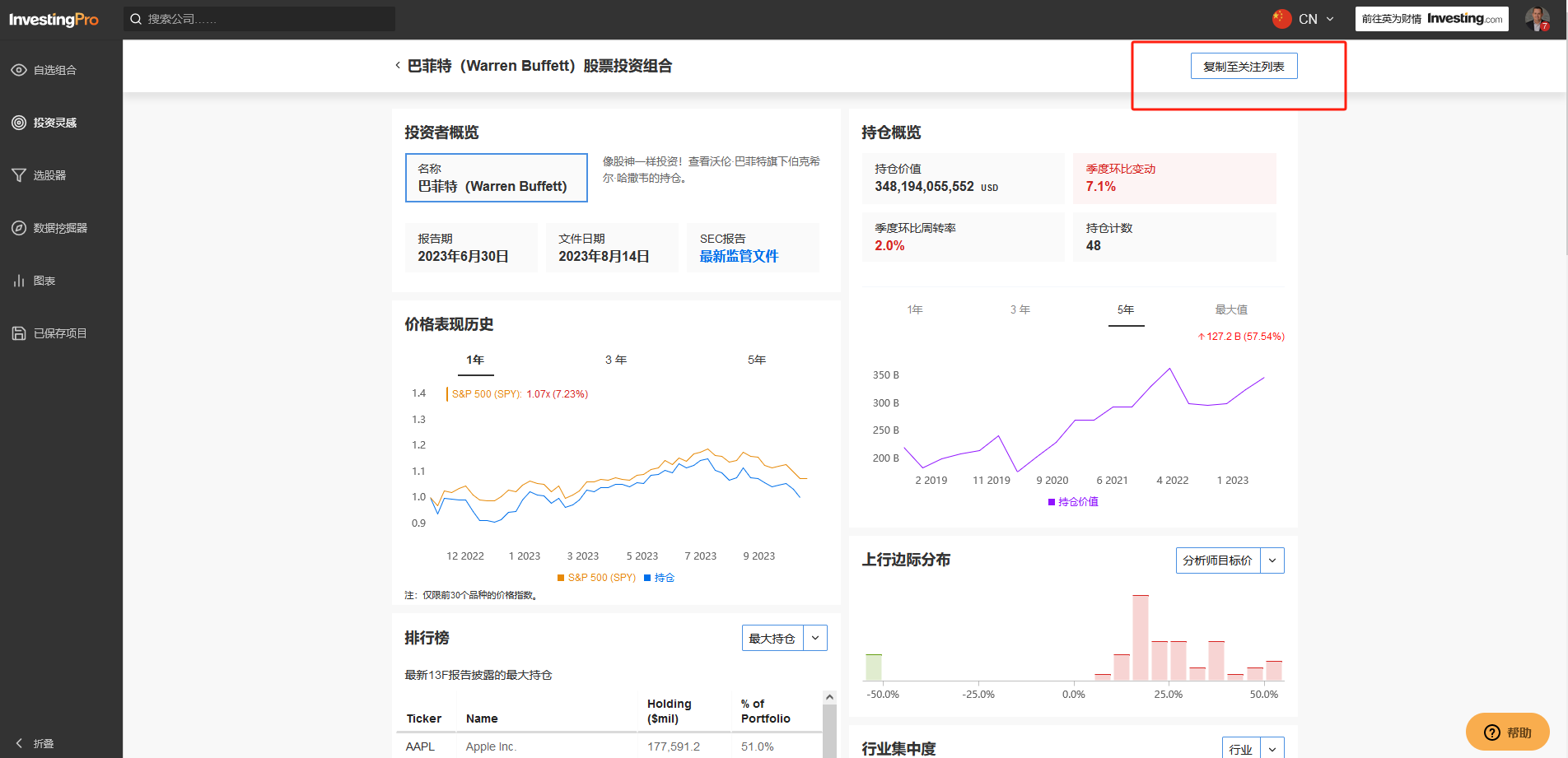Open the 帮助 help button
This screenshot has width=1568, height=758.
(x=1508, y=732)
